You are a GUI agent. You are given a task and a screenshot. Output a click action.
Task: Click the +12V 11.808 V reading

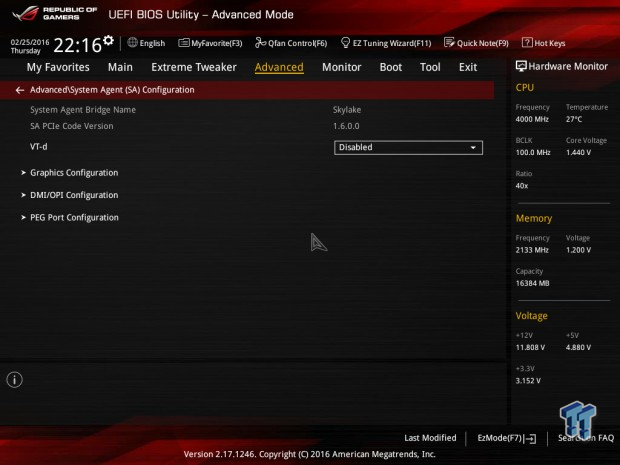tap(530, 348)
